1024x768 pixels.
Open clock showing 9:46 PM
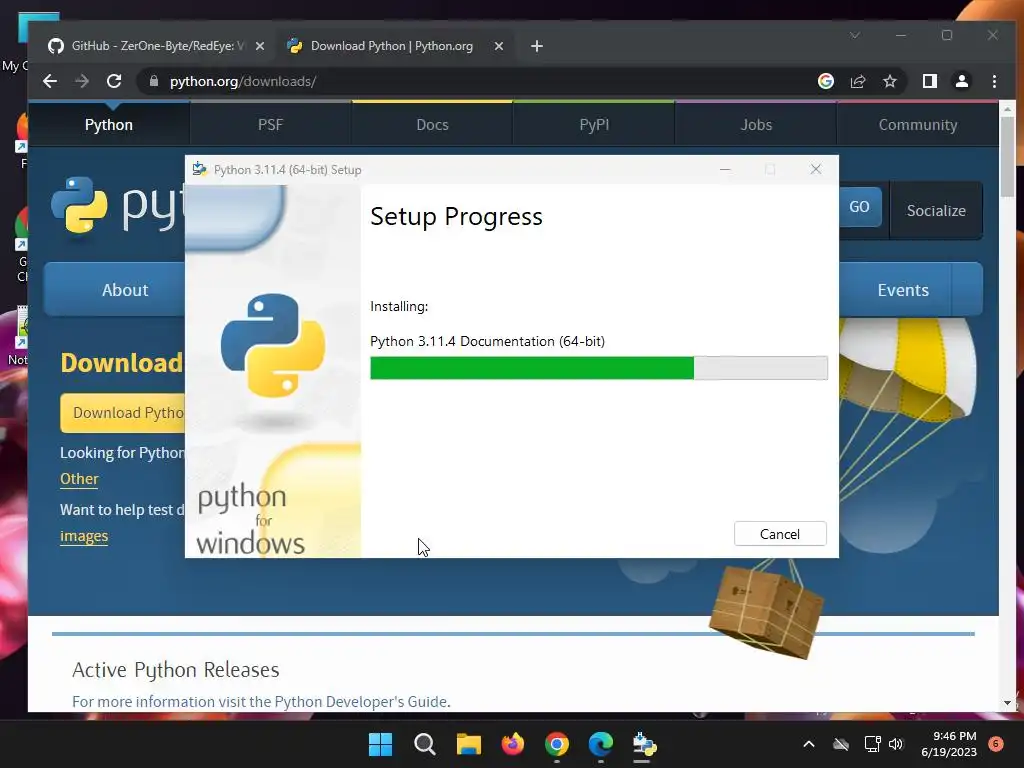coord(949,744)
